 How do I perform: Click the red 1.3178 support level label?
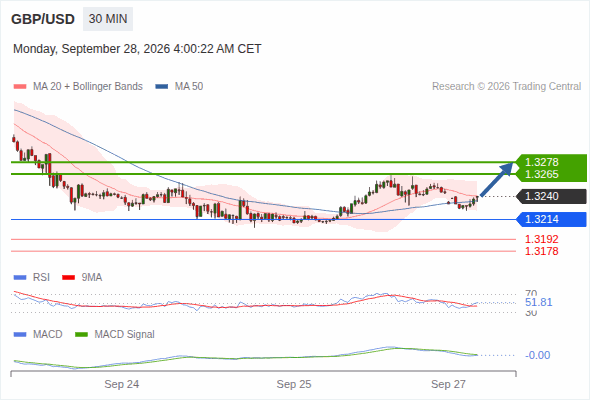[x=541, y=251]
